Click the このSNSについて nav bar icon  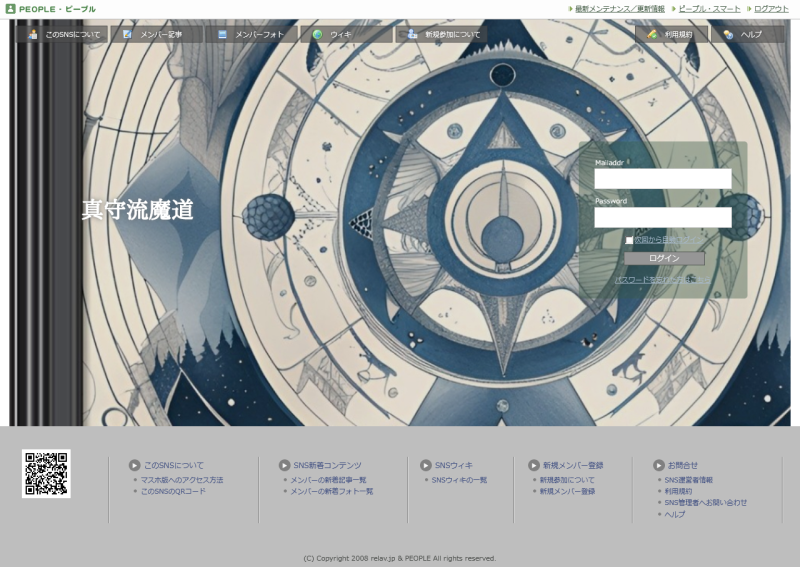point(33,34)
